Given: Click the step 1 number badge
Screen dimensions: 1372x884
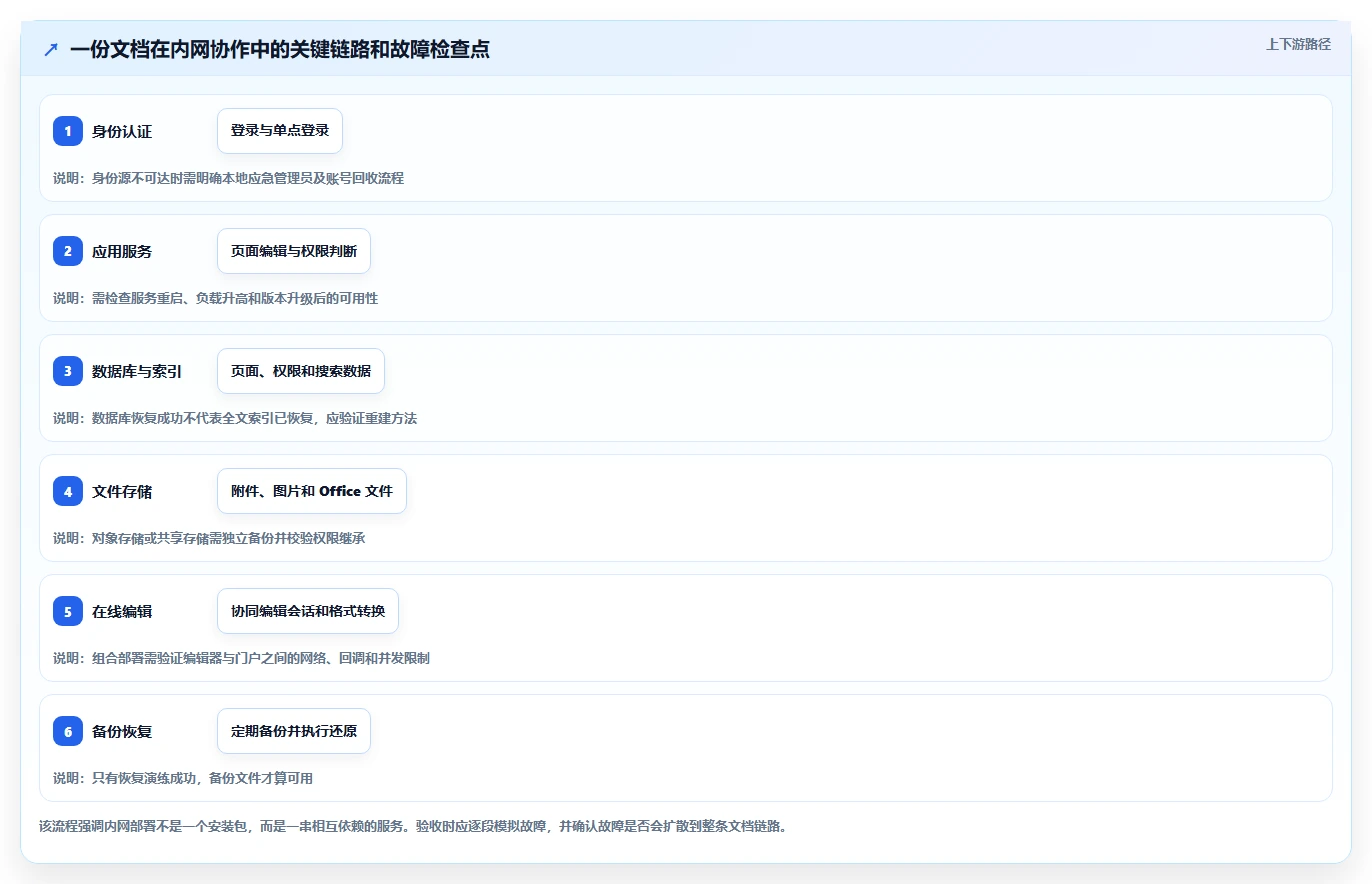Looking at the screenshot, I should [68, 131].
